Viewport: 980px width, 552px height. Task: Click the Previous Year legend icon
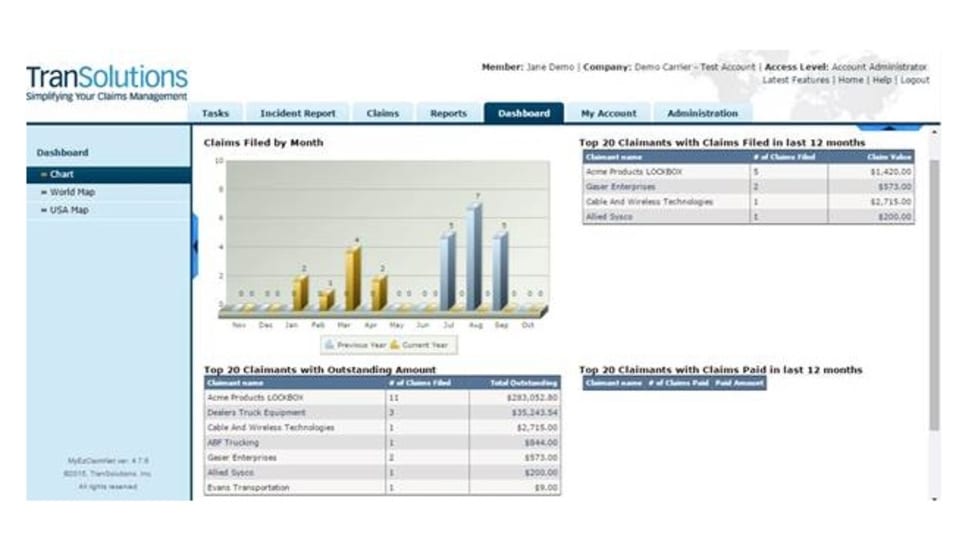[x=329, y=344]
